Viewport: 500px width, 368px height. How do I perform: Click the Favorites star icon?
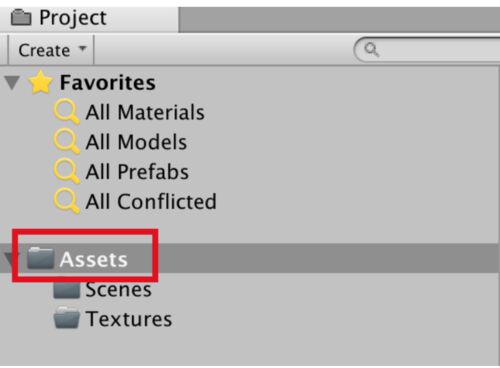[x=41, y=82]
